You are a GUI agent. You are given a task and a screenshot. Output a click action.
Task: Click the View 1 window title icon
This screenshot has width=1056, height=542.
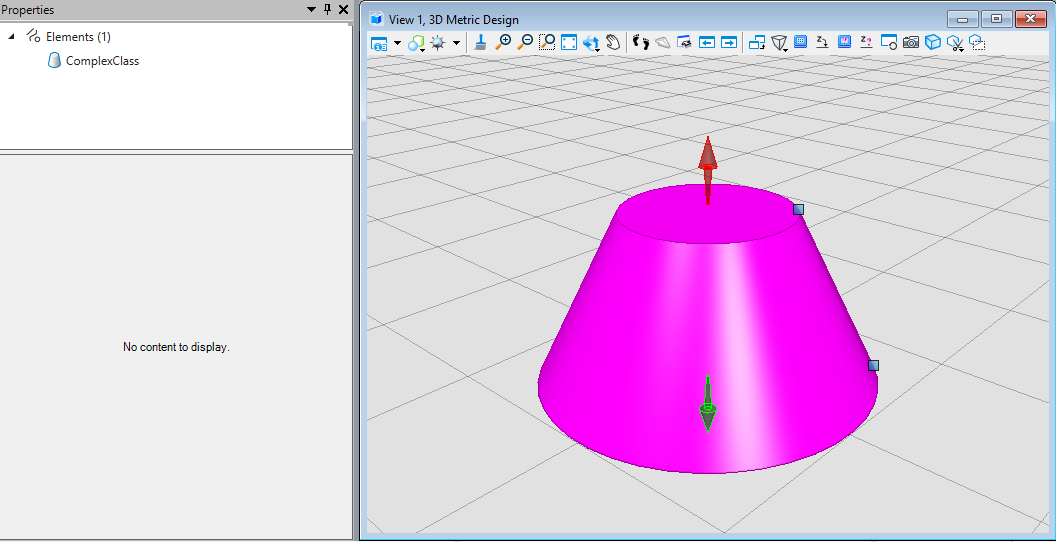(377, 20)
